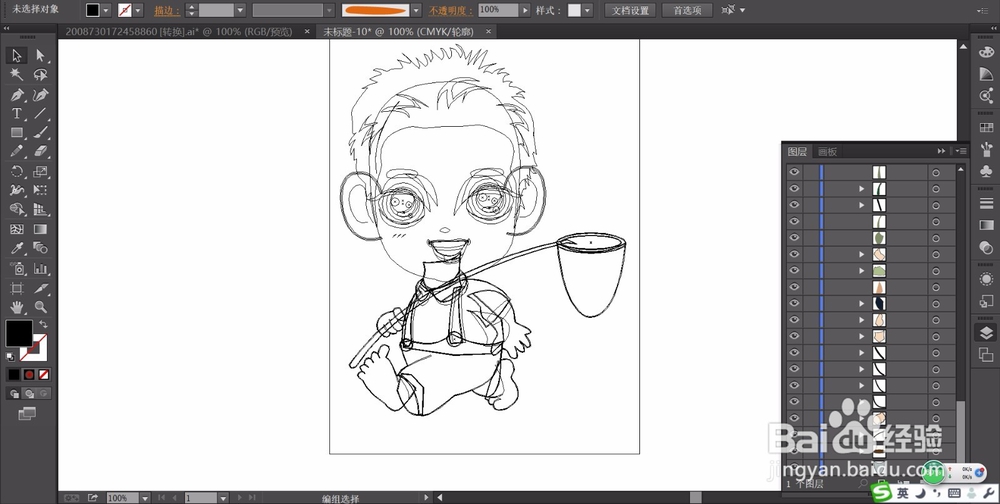Viewport: 1000px width, 504px height.
Task: Switch to the 图层 (Layers) tab
Action: (x=797, y=151)
